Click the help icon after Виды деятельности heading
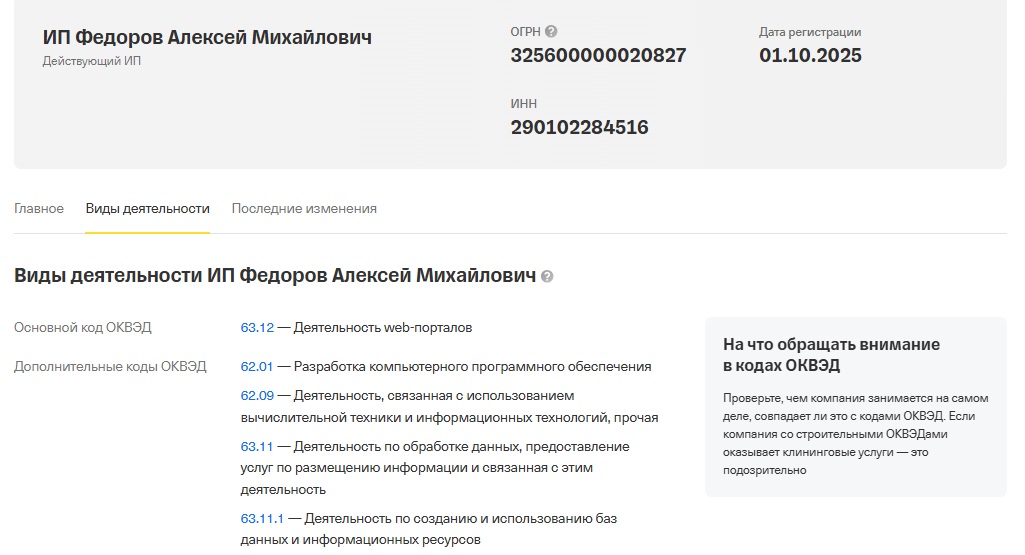This screenshot has width=1025, height=555. 547,277
